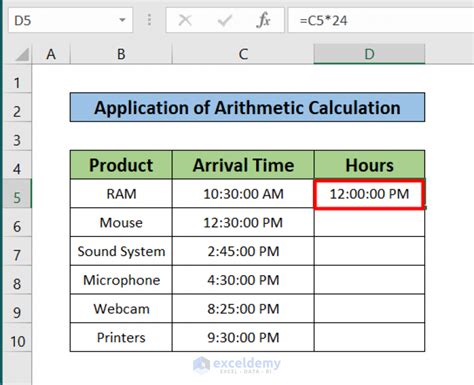
Task: Select the 4:30:00 PM cell
Action: [x=243, y=280]
